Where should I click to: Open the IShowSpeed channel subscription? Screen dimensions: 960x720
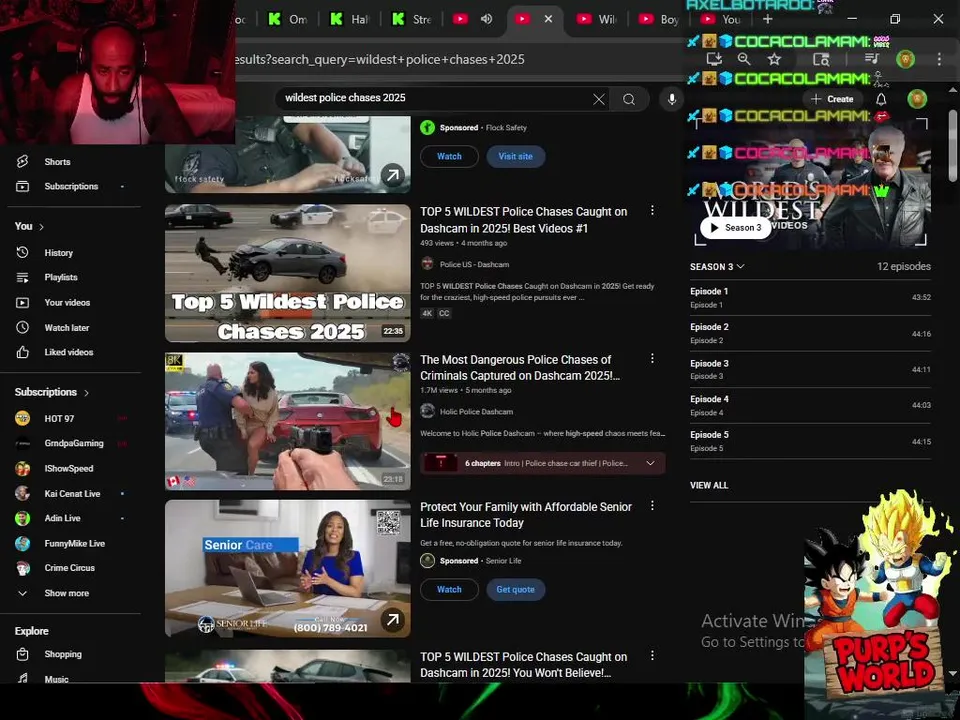pos(69,468)
